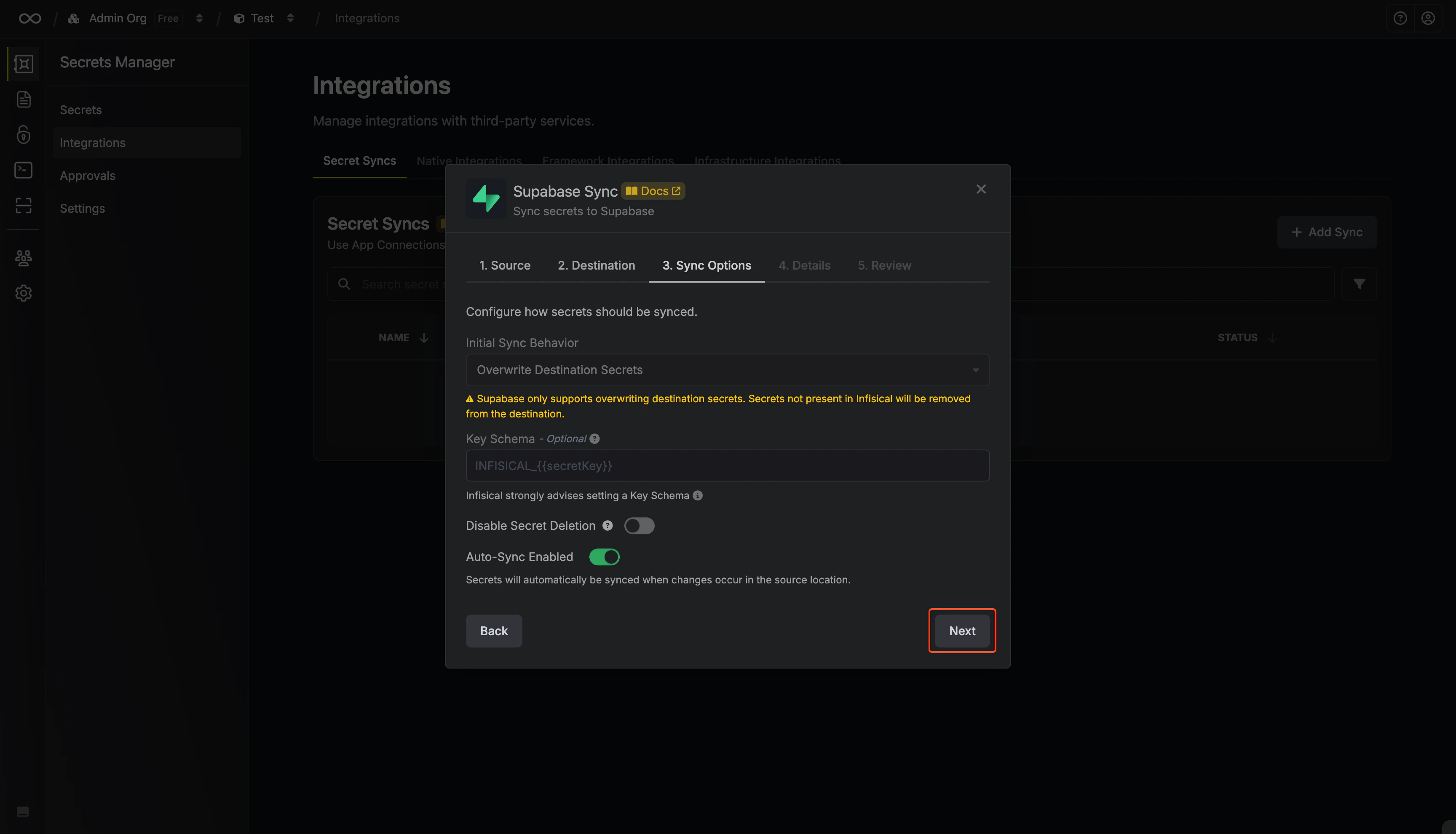This screenshot has width=1456, height=834.
Task: Open the user account profile icon
Action: 1428,19
